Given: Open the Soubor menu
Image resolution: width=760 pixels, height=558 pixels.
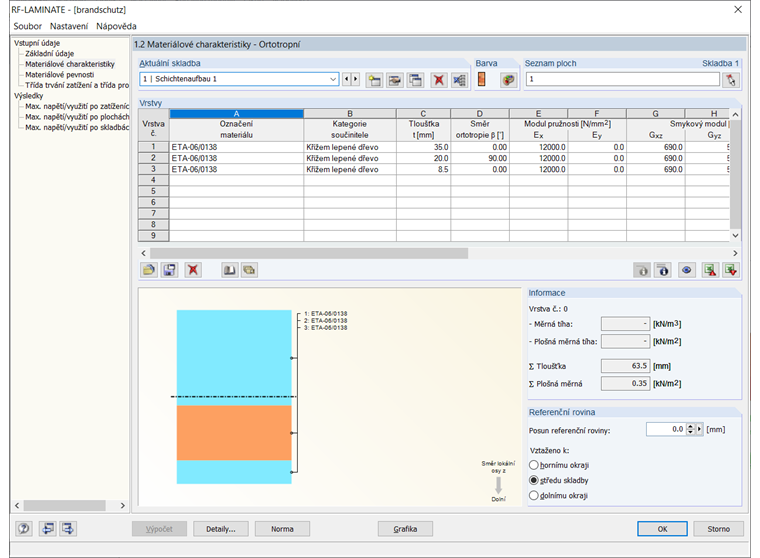Looking at the screenshot, I should [28, 26].
